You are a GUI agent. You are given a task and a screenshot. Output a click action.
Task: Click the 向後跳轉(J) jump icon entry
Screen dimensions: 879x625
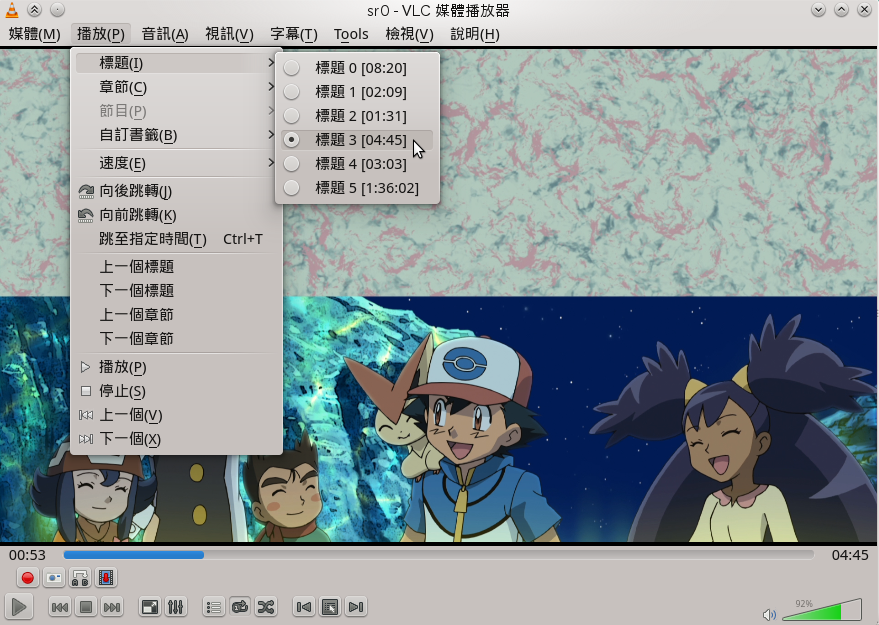177,191
